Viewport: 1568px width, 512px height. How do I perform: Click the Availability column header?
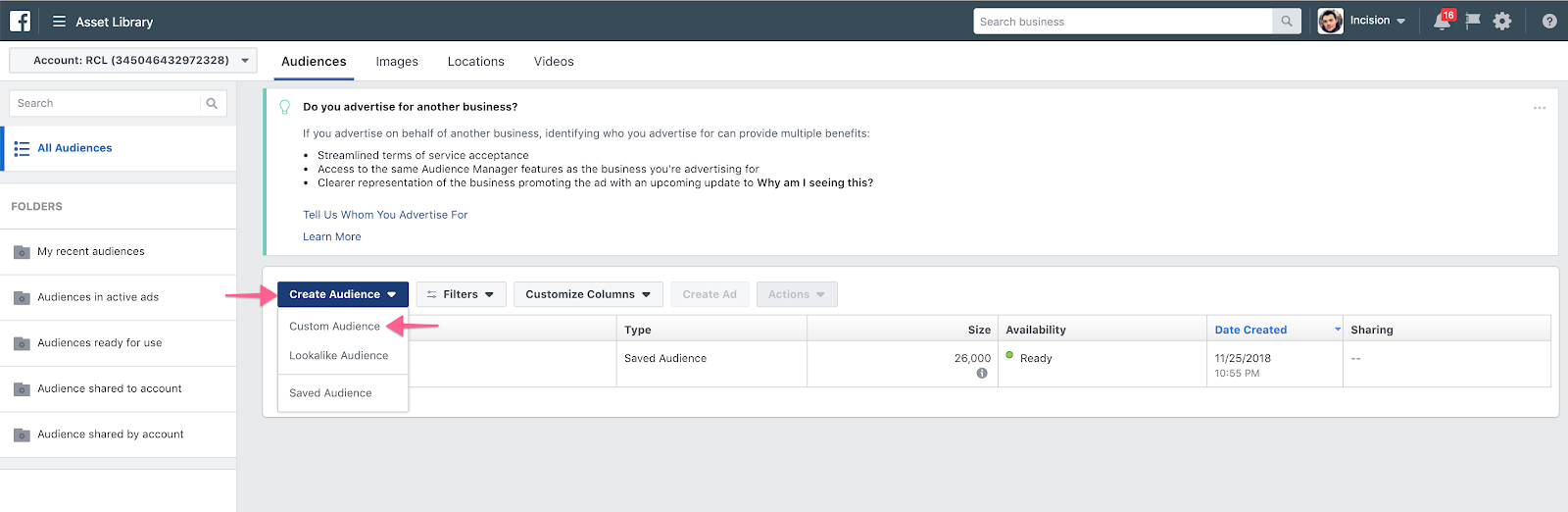1102,329
